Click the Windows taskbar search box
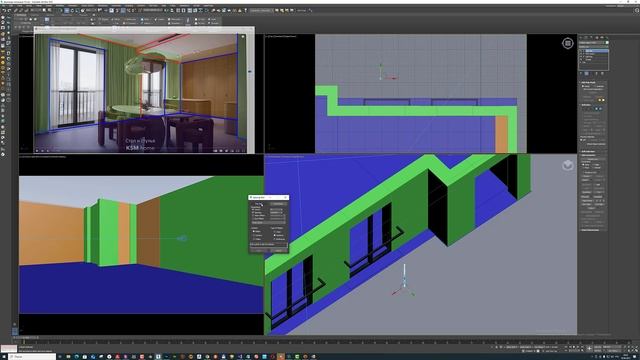The height and width of the screenshot is (360, 640). tap(32, 357)
